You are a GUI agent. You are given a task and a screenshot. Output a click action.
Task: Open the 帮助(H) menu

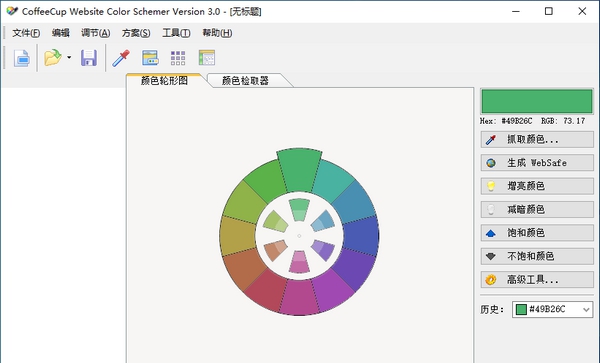click(x=217, y=33)
